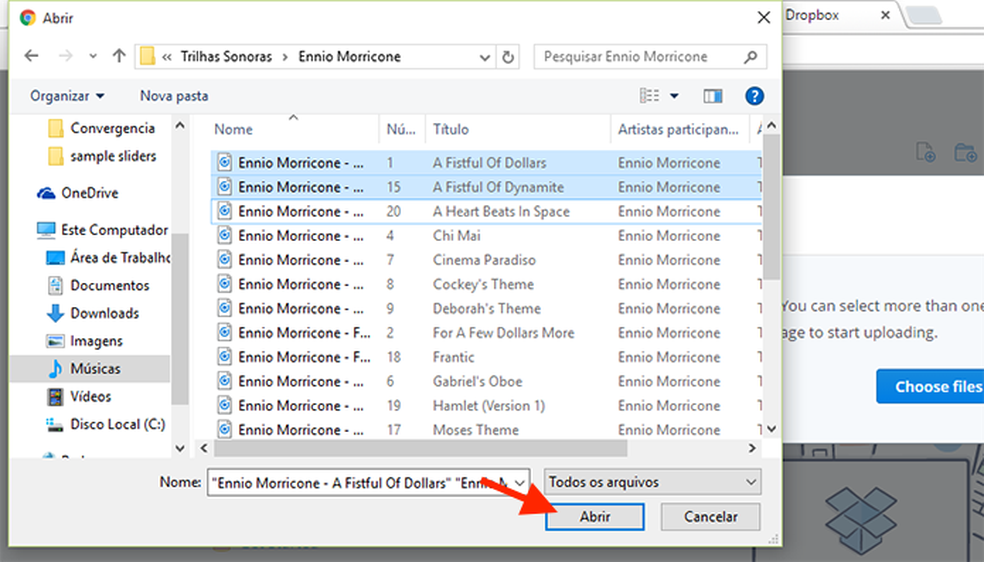This screenshot has height=562, width=984.
Task: Close the Dropbox browser tab
Action: [885, 15]
